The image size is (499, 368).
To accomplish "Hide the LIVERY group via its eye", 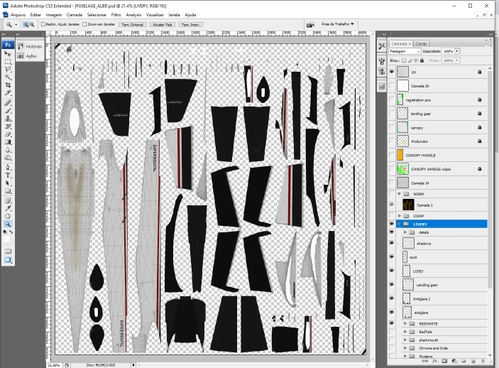I will [x=392, y=224].
